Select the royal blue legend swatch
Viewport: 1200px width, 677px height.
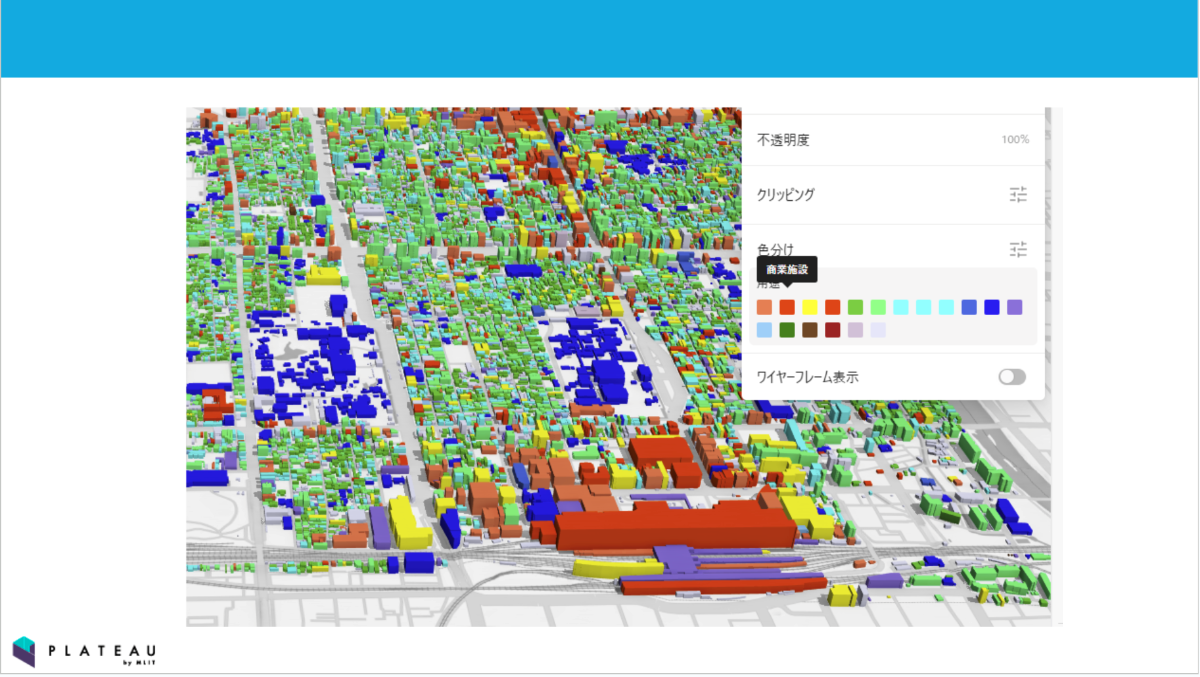pyautogui.click(x=969, y=307)
